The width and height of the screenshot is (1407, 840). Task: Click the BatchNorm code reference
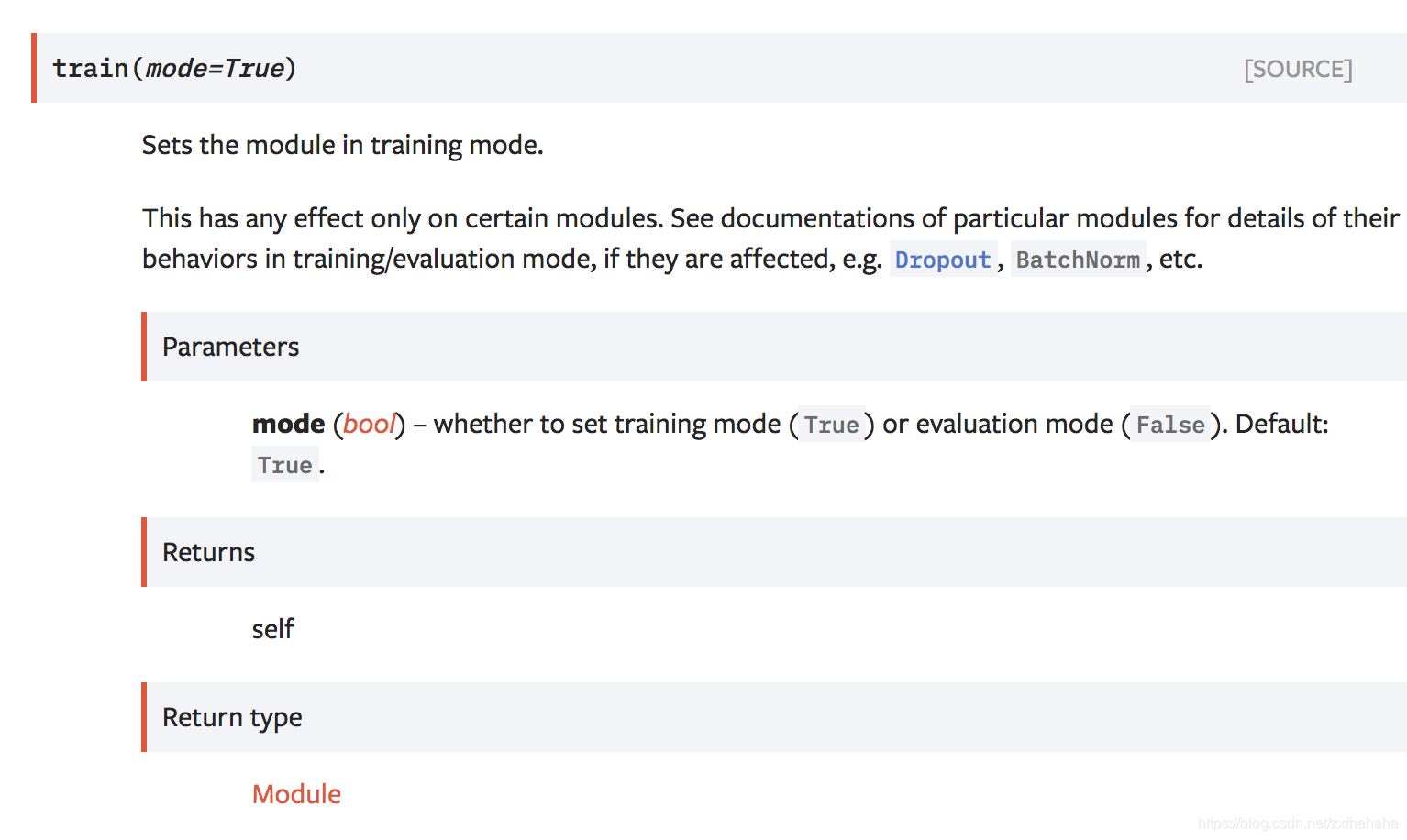pyautogui.click(x=1078, y=260)
